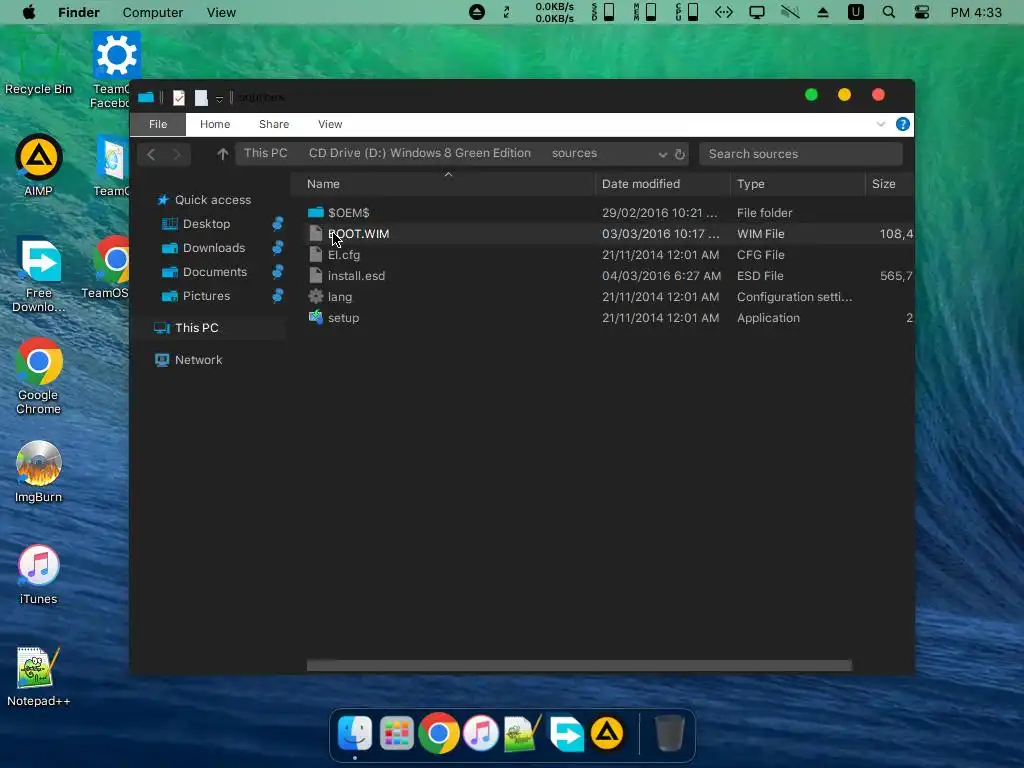This screenshot has height=768, width=1024.
Task: Sort by the Size column header
Action: [889, 184]
